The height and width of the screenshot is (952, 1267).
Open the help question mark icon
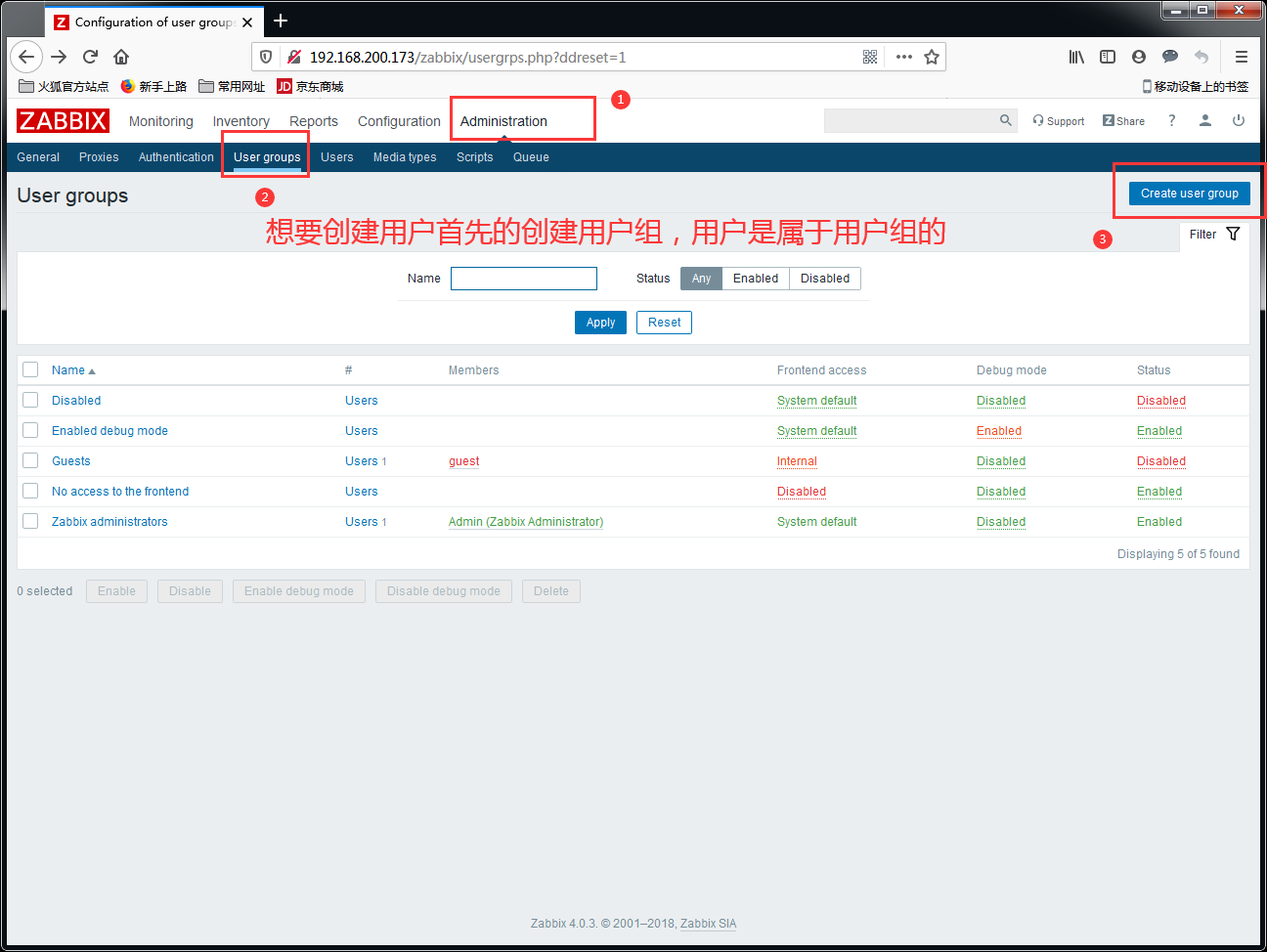[1171, 120]
